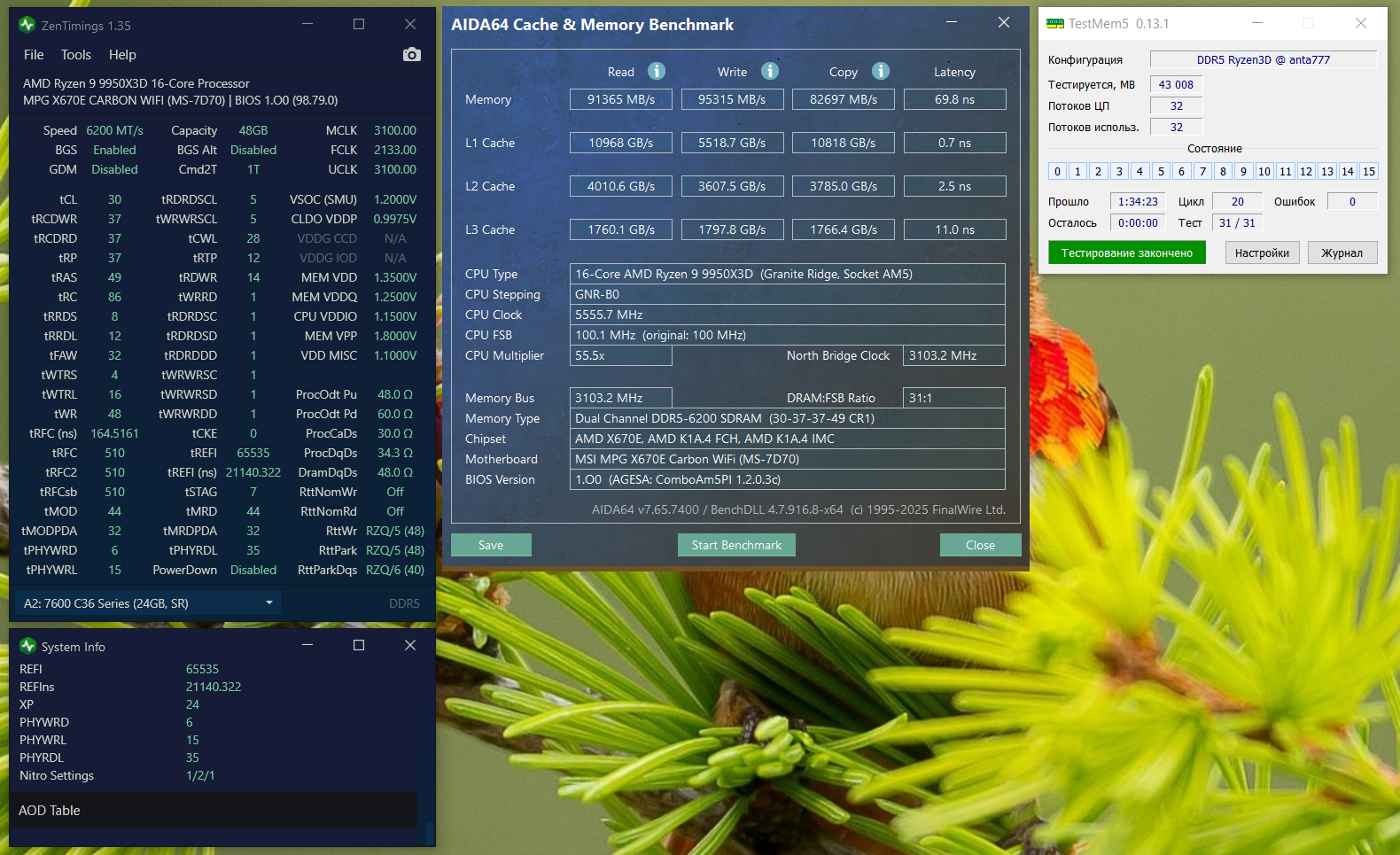1400x855 pixels.
Task: Select the AOD Table row in System Info
Action: (x=214, y=810)
